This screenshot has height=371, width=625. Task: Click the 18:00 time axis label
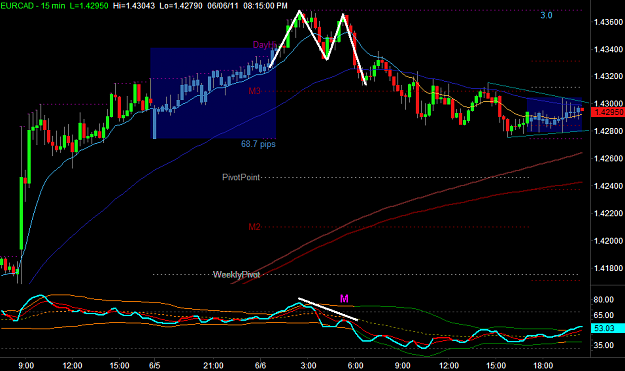543,365
